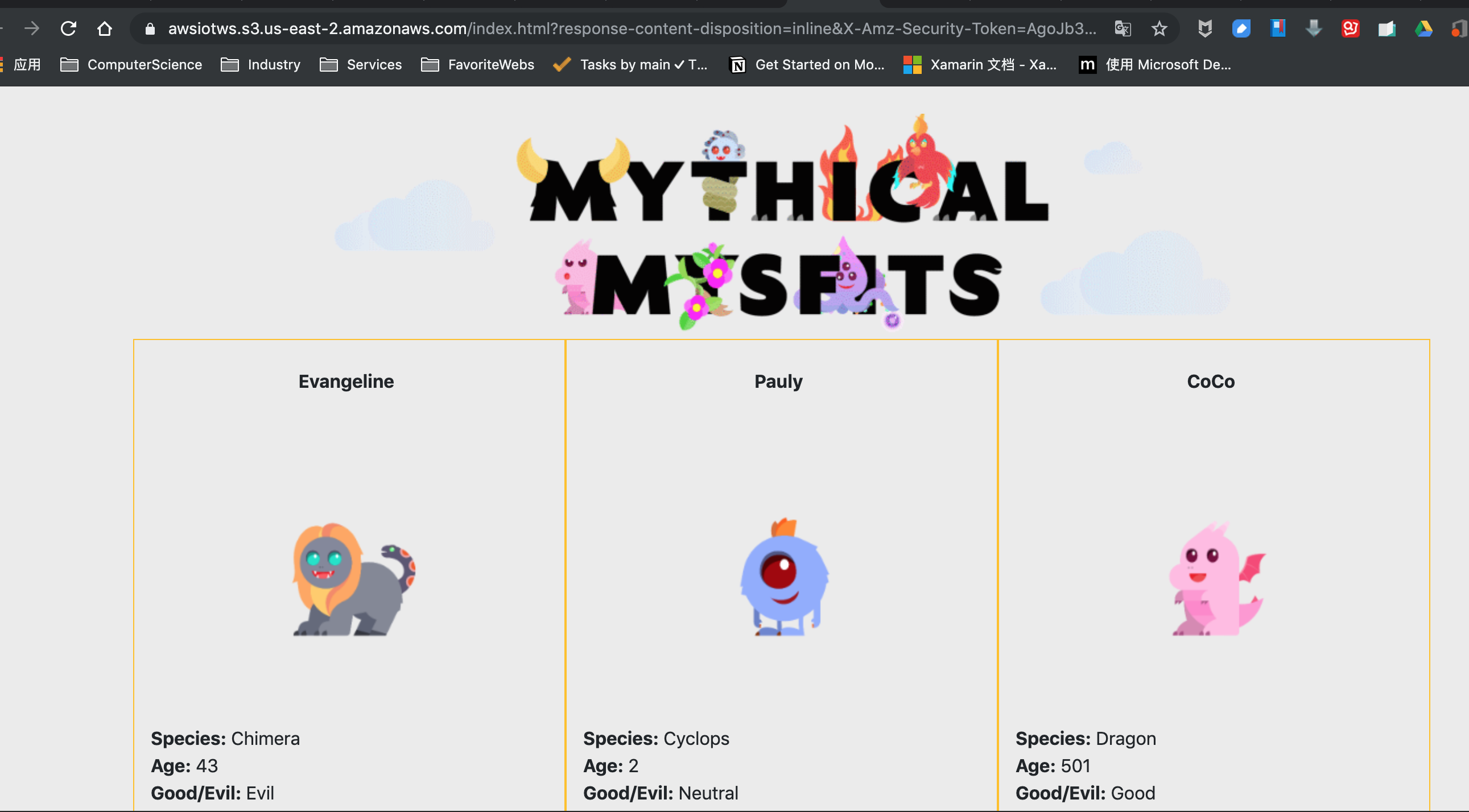Bookmark this page with the star icon
The width and height of the screenshot is (1469, 812).
point(1159,28)
